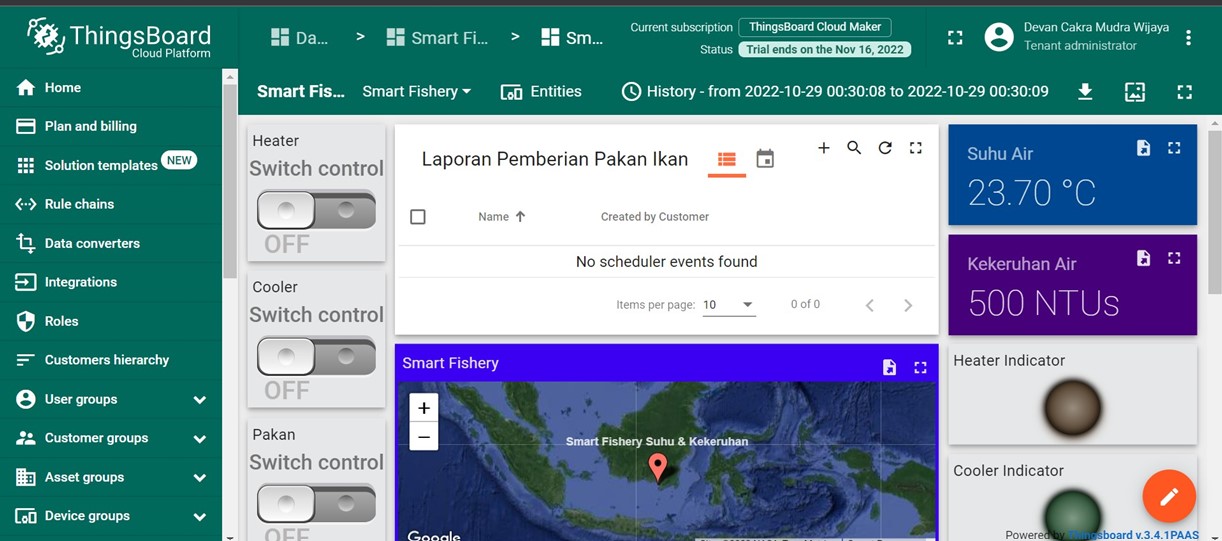
Task: Open Rule chains
Action: click(x=111, y=204)
